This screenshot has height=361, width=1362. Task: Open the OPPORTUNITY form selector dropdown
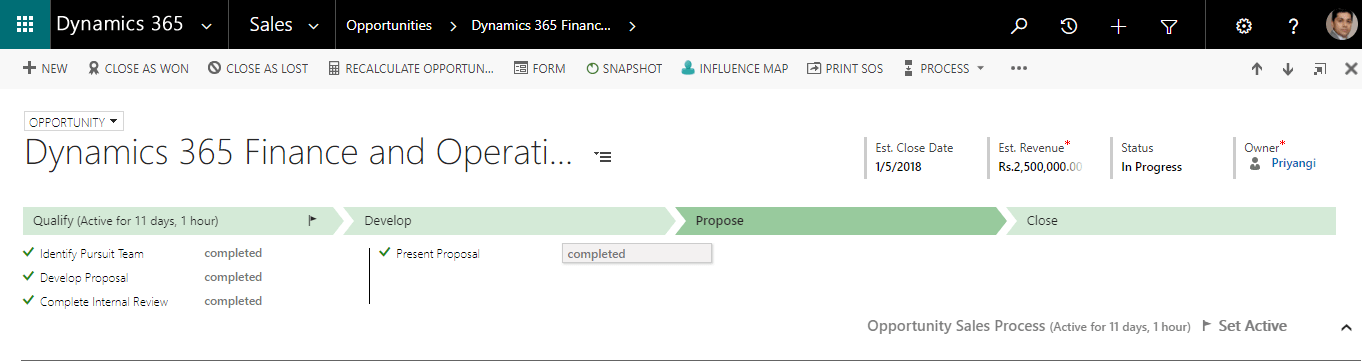[73, 122]
